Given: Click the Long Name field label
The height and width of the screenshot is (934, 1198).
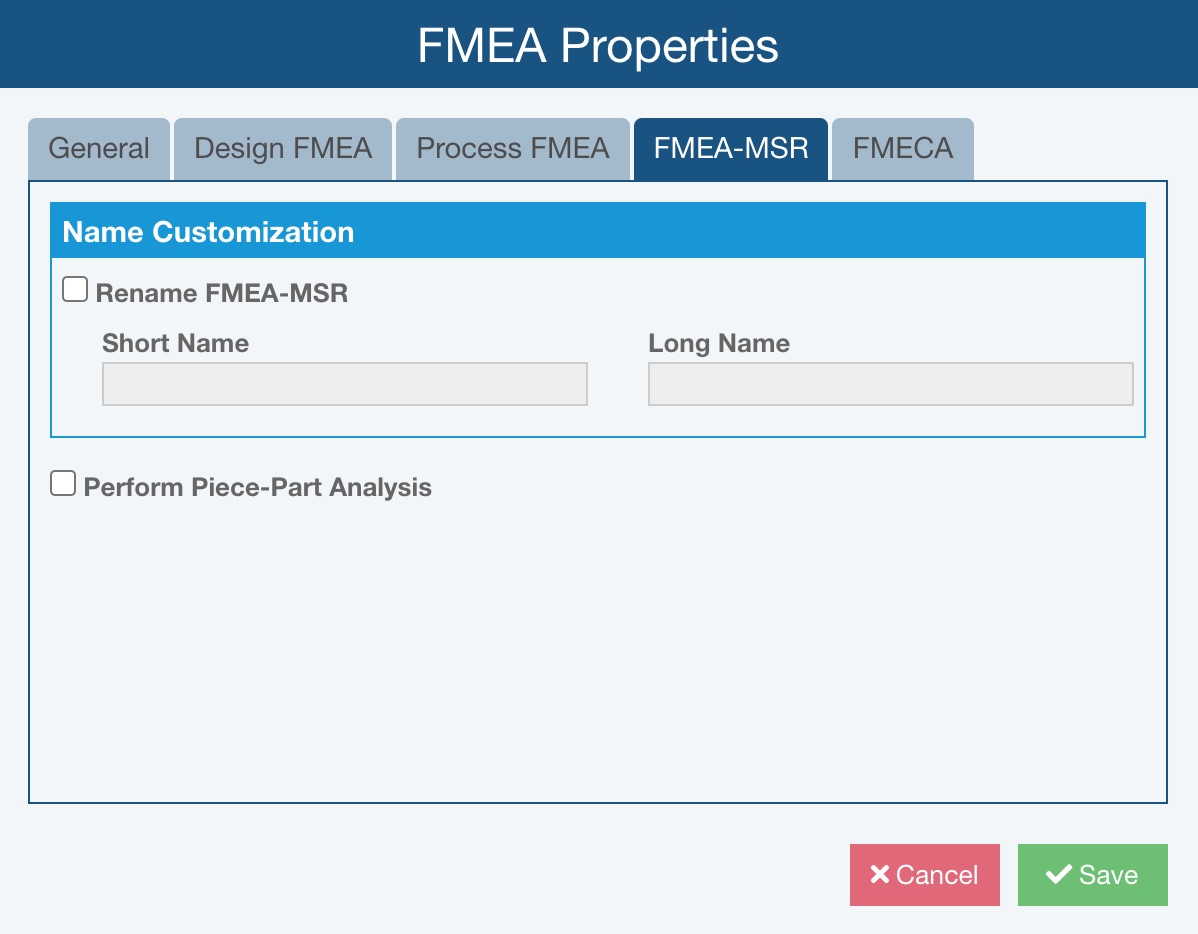Looking at the screenshot, I should [718, 343].
